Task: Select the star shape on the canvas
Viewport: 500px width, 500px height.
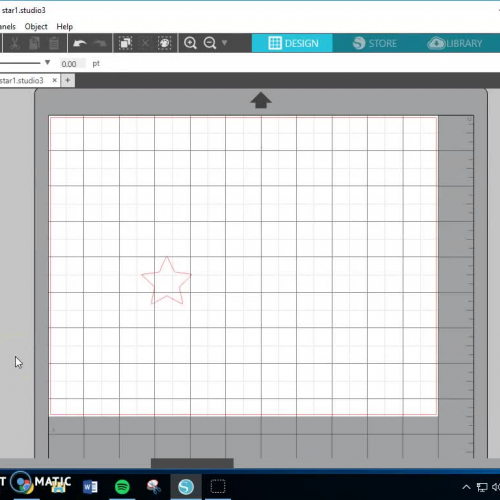Action: coord(166,281)
